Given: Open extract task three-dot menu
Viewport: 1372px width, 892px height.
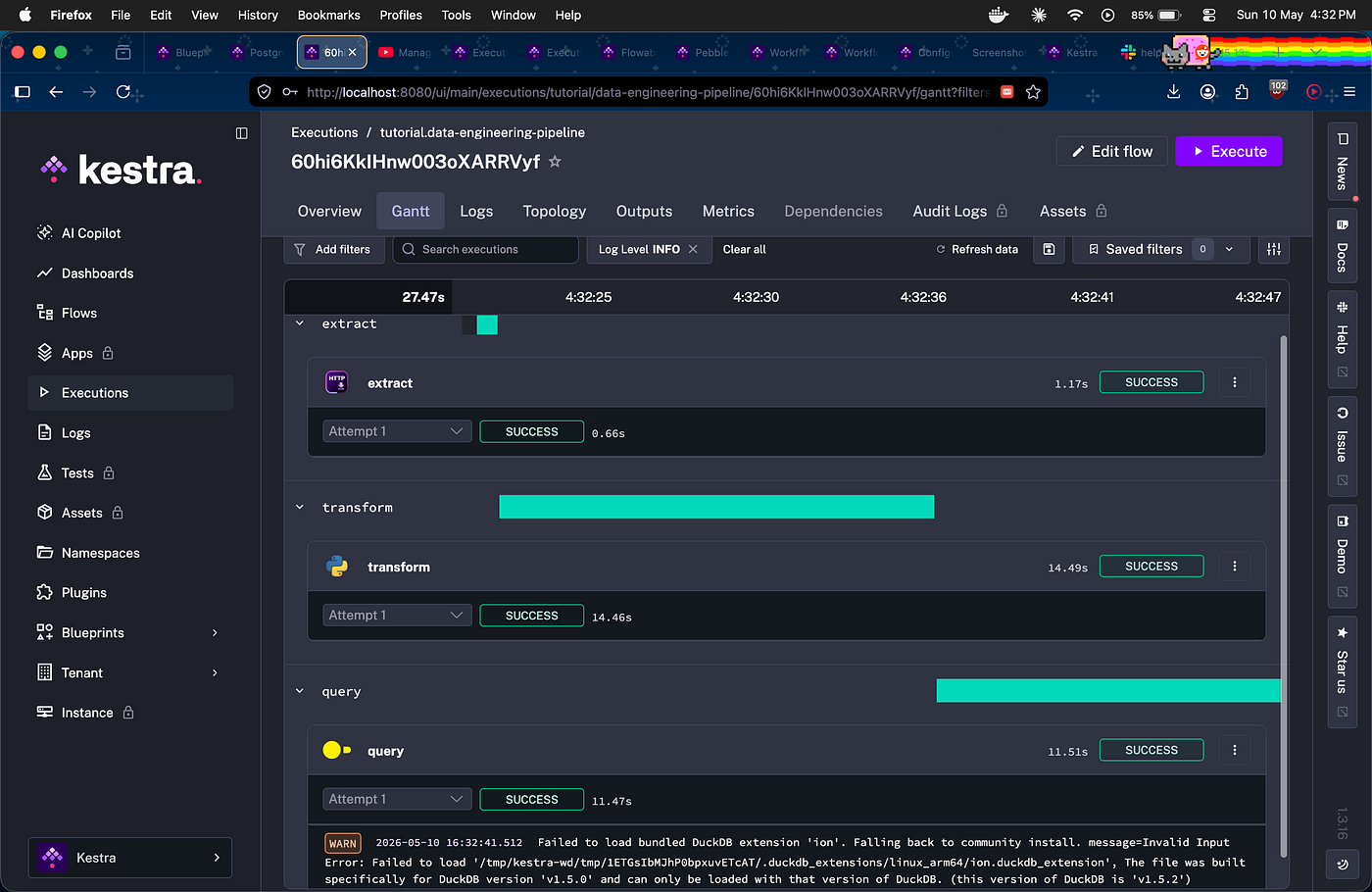Looking at the screenshot, I should coord(1235,382).
